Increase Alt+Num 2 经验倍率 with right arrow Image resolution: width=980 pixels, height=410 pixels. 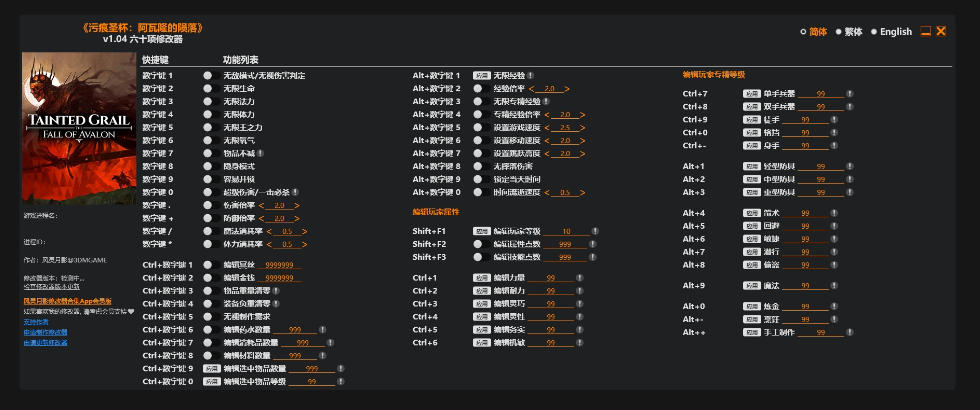567,89
